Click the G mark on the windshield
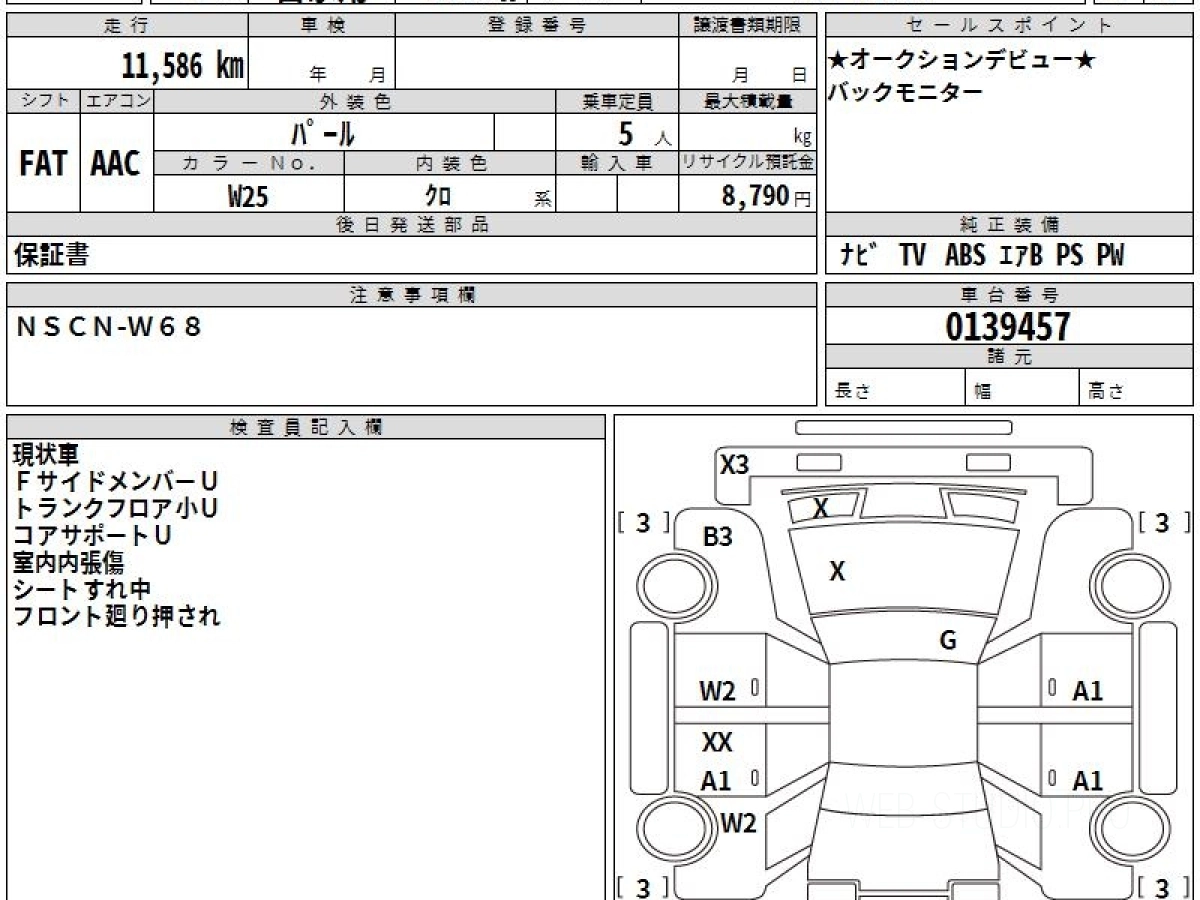 [948, 641]
